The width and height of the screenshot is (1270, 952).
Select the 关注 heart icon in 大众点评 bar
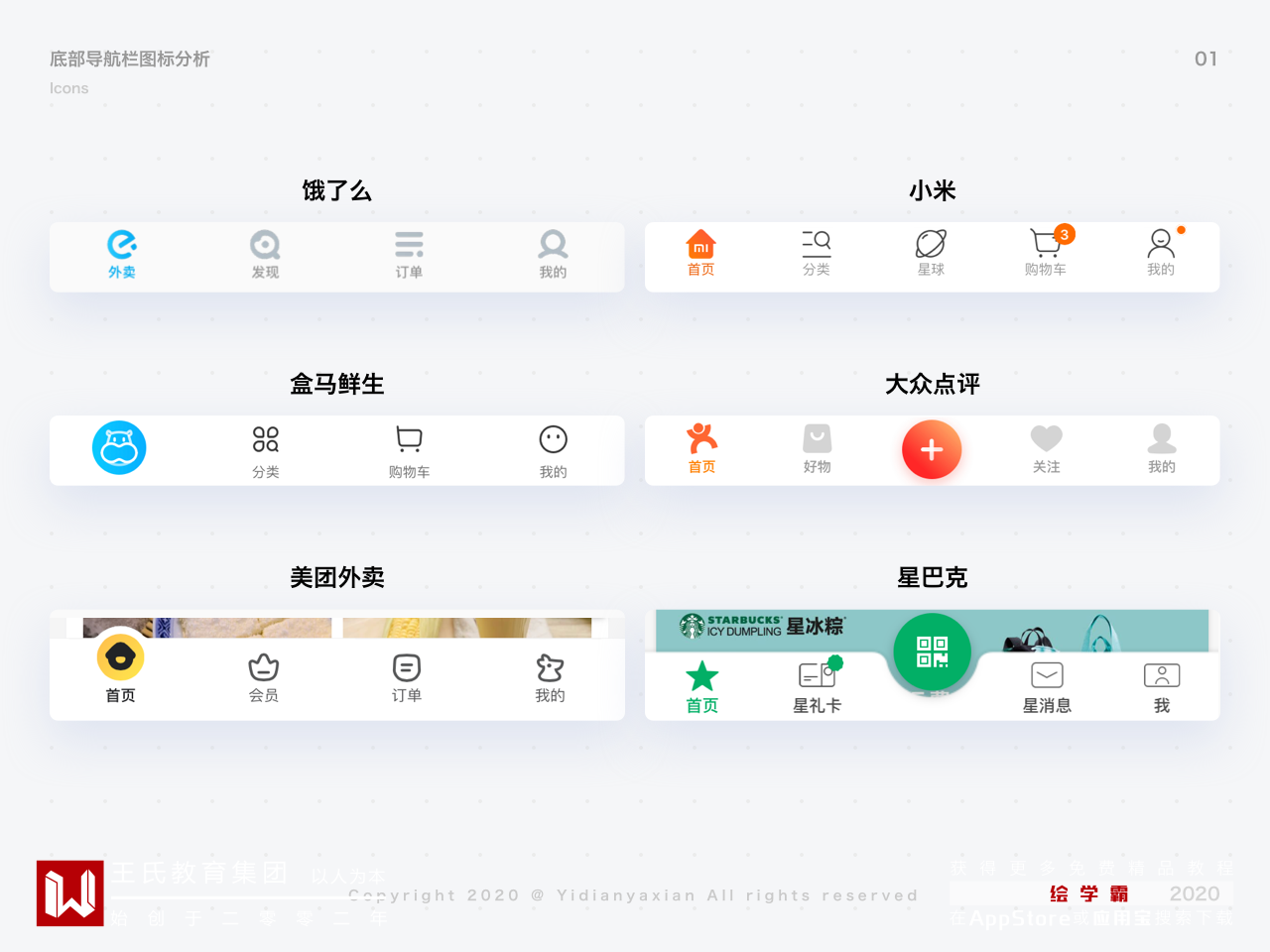(x=1047, y=438)
